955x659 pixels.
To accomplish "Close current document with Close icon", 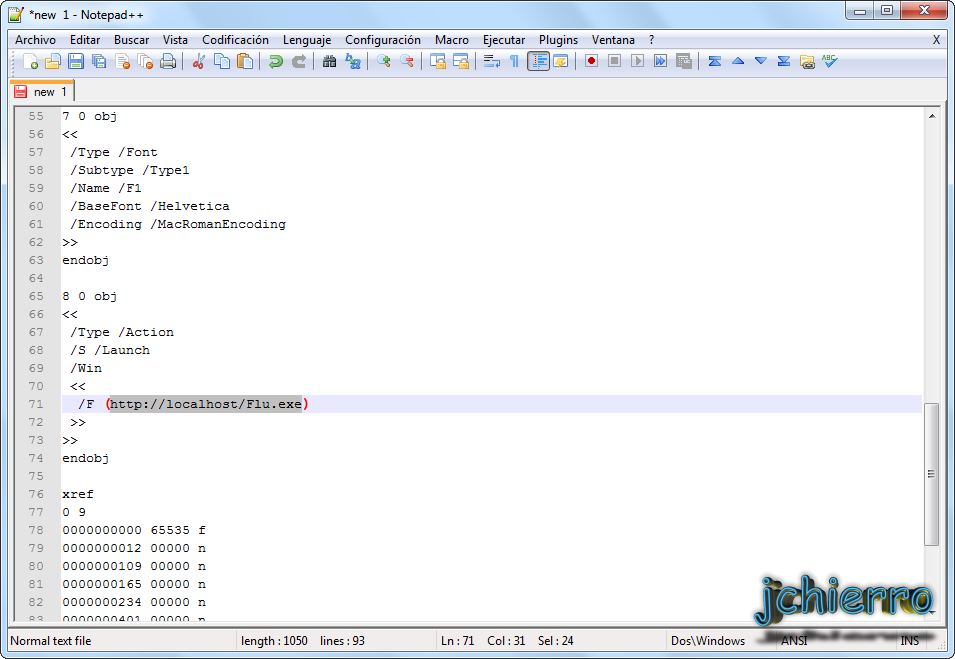I will click(x=122, y=62).
